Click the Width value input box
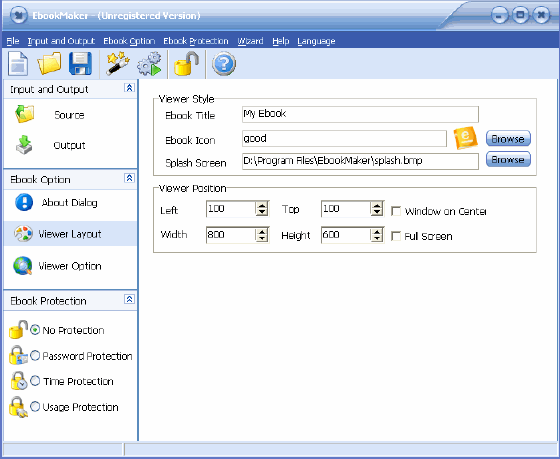The height and width of the screenshot is (459, 560). (231, 235)
